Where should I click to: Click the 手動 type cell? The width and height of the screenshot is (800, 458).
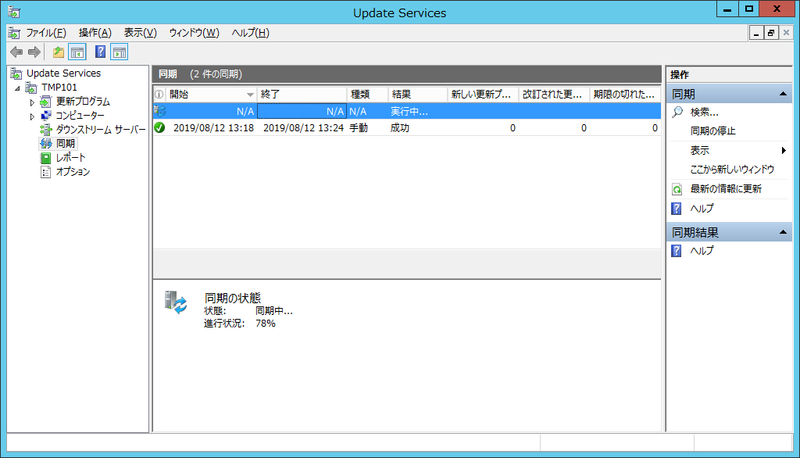[359, 128]
